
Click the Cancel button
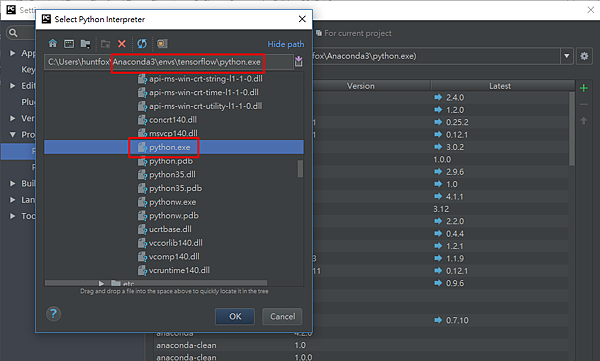point(282,317)
